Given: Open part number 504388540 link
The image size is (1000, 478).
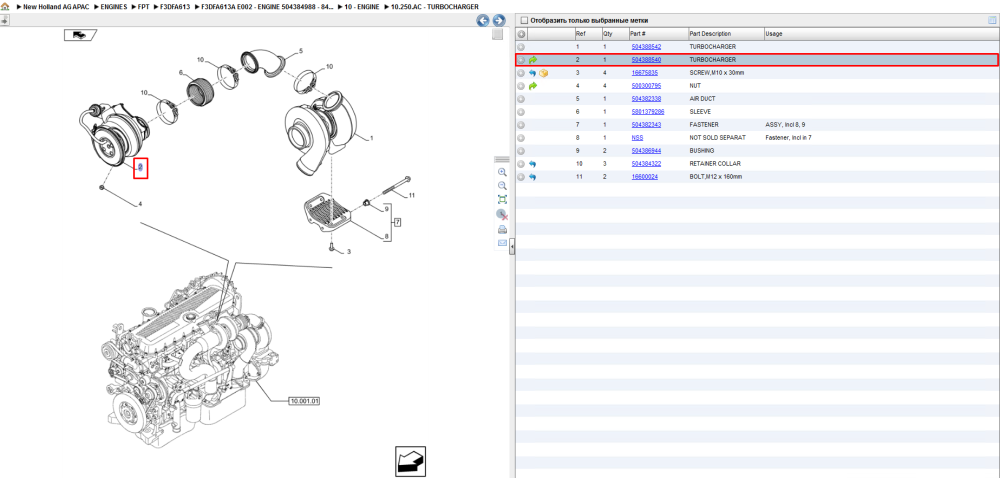Looking at the screenshot, I should point(646,60).
